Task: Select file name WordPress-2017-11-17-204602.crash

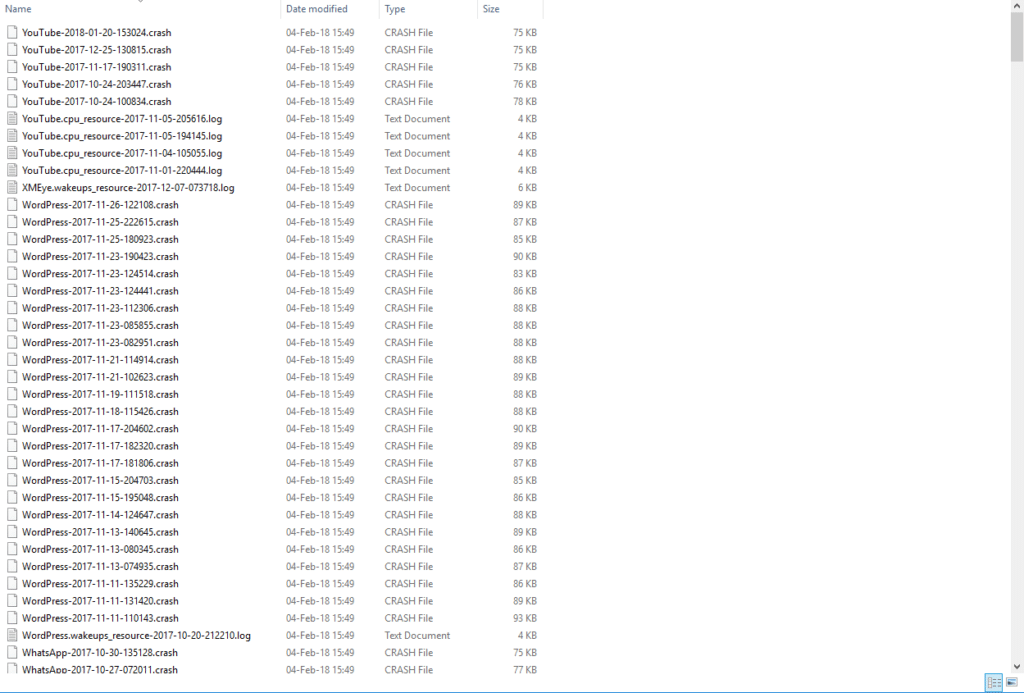Action: coord(100,428)
